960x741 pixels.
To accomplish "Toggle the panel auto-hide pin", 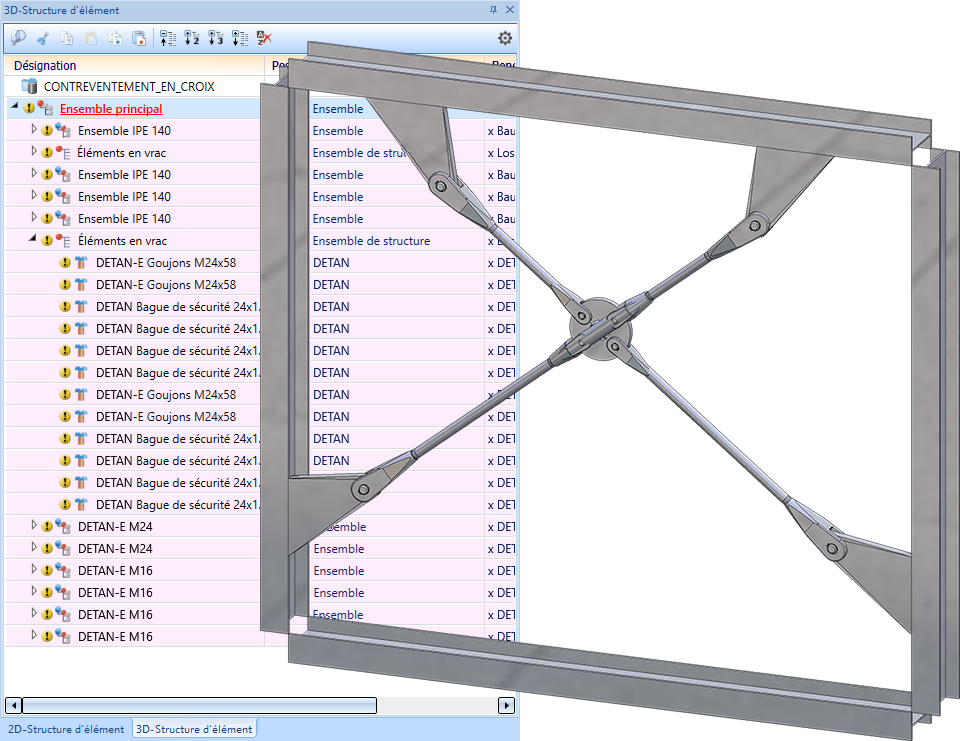I will pos(493,9).
